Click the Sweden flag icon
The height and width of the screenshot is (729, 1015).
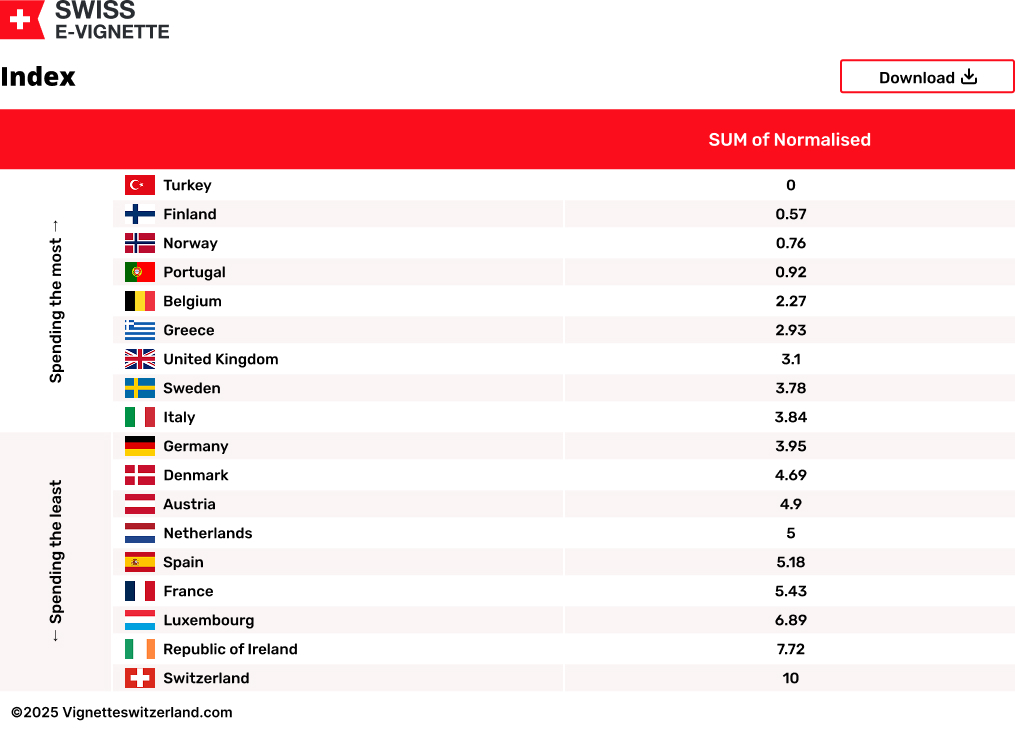(x=140, y=388)
